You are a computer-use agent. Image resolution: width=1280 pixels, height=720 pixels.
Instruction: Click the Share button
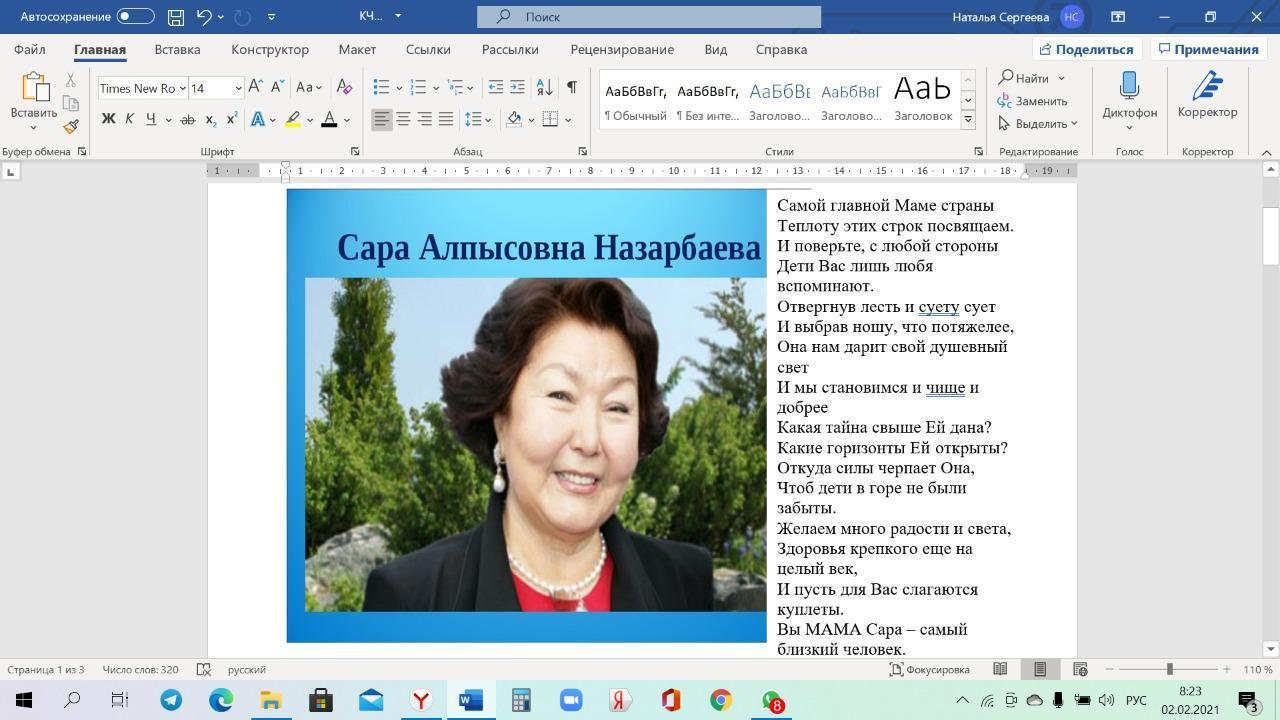click(1086, 49)
